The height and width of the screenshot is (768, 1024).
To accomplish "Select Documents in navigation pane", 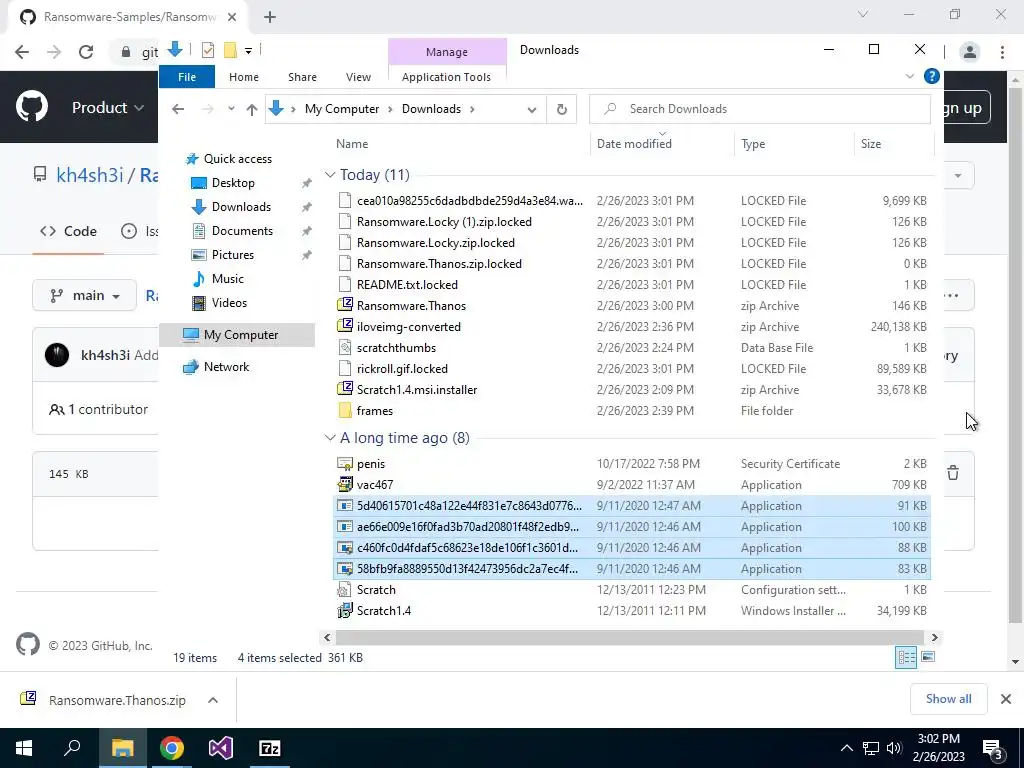I will [x=242, y=231].
